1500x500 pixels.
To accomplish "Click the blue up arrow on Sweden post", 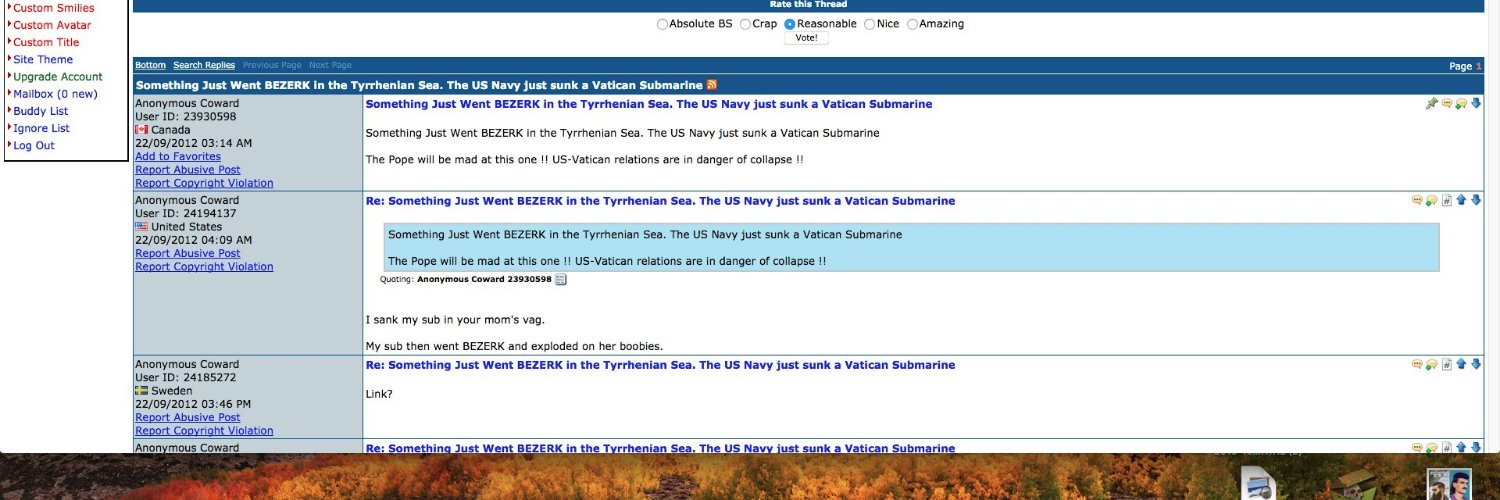I will click(x=1461, y=365).
